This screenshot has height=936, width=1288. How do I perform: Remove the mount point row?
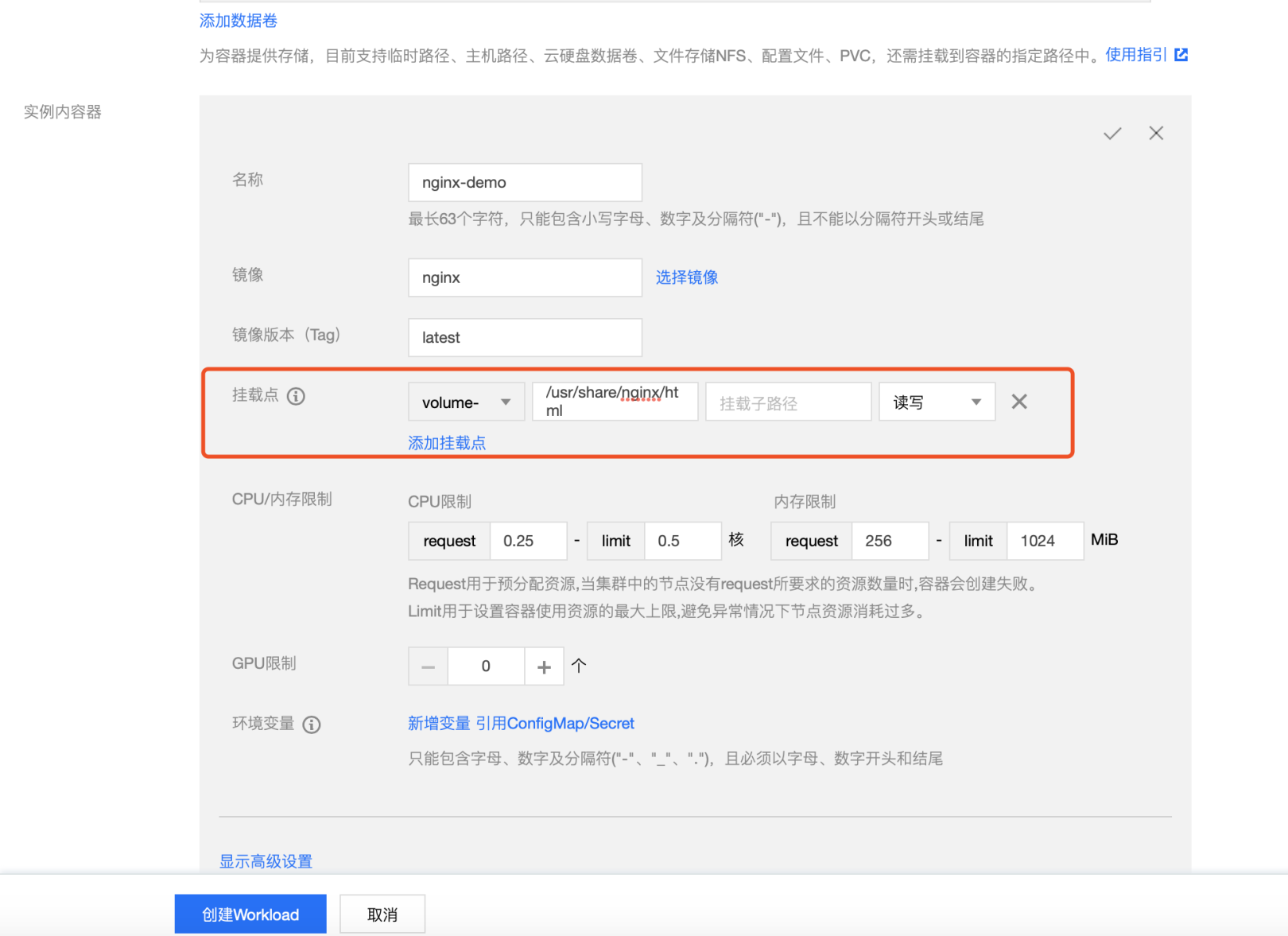click(x=1019, y=402)
